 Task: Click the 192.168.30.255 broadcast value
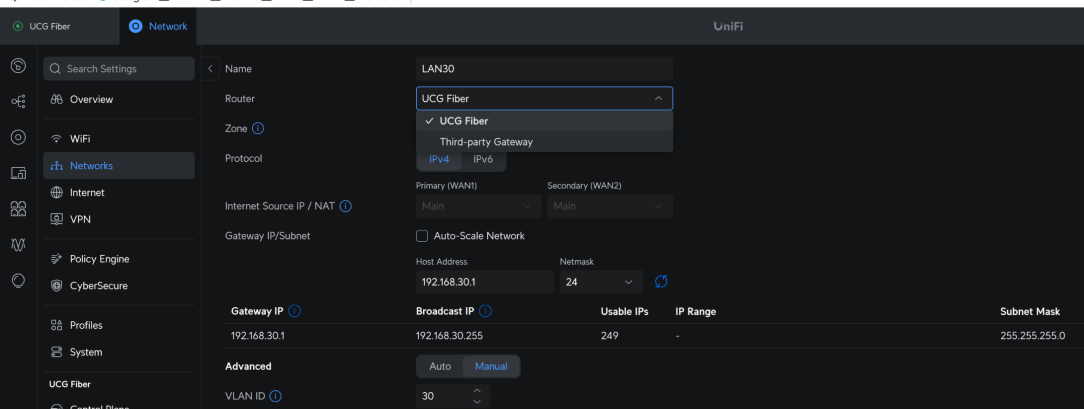click(449, 336)
